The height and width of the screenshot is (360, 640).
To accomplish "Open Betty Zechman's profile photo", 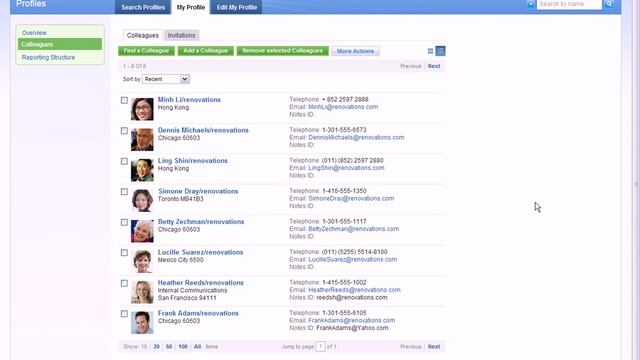I will pos(142,231).
